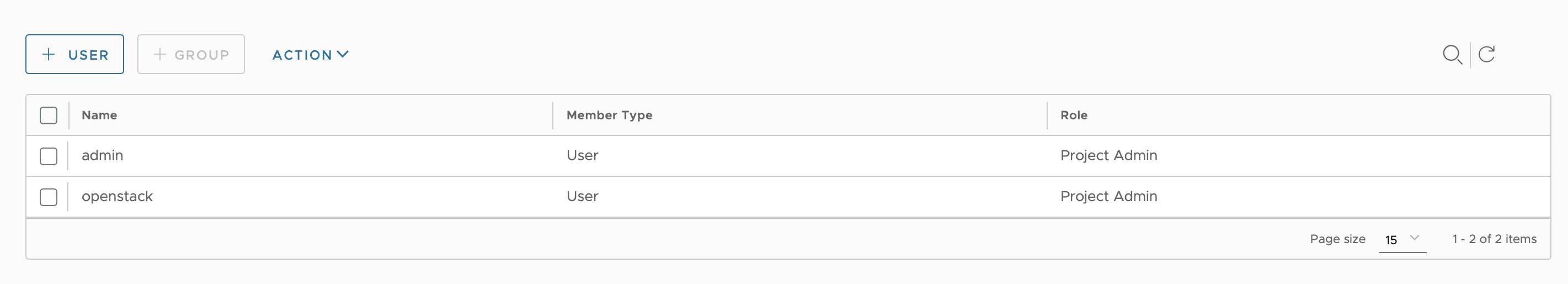Toggle the select-all header checkbox
1568x284 pixels.
point(49,115)
